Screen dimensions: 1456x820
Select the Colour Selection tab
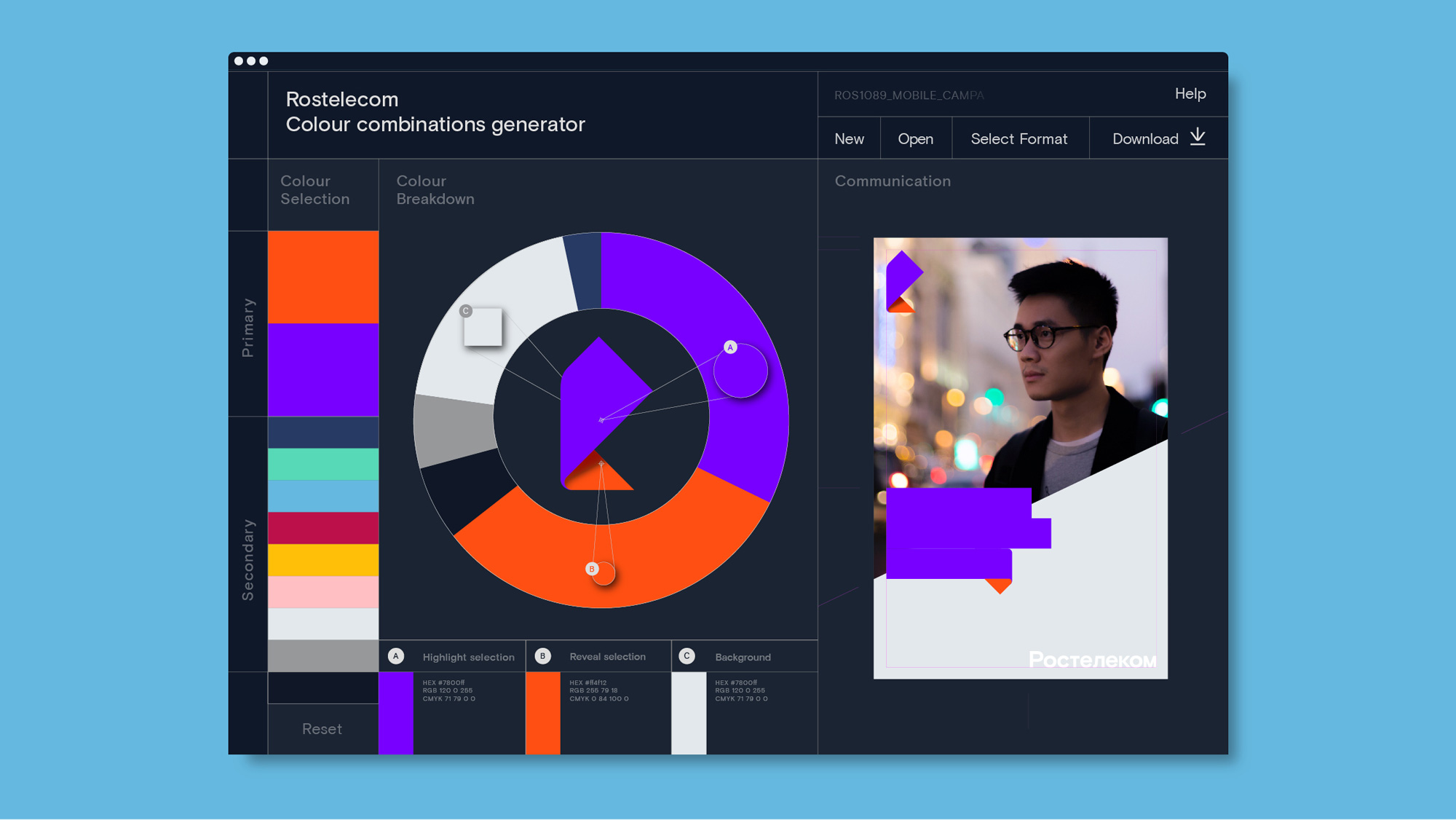315,190
